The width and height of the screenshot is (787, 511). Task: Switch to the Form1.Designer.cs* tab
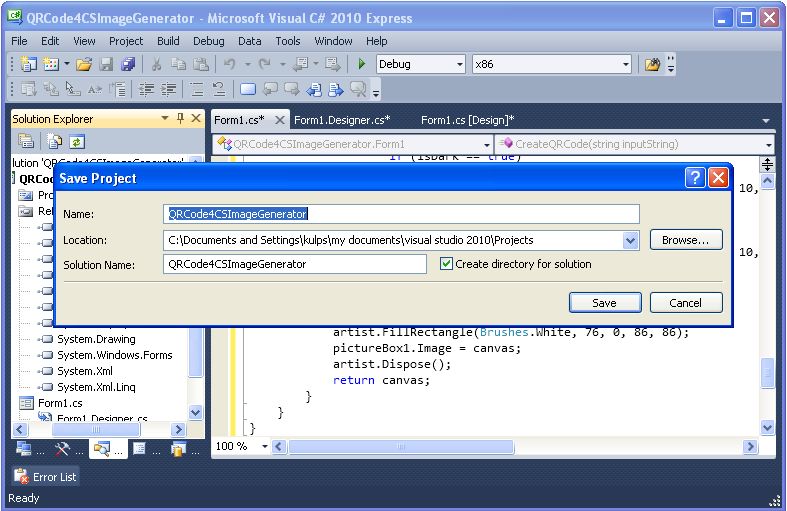click(342, 120)
